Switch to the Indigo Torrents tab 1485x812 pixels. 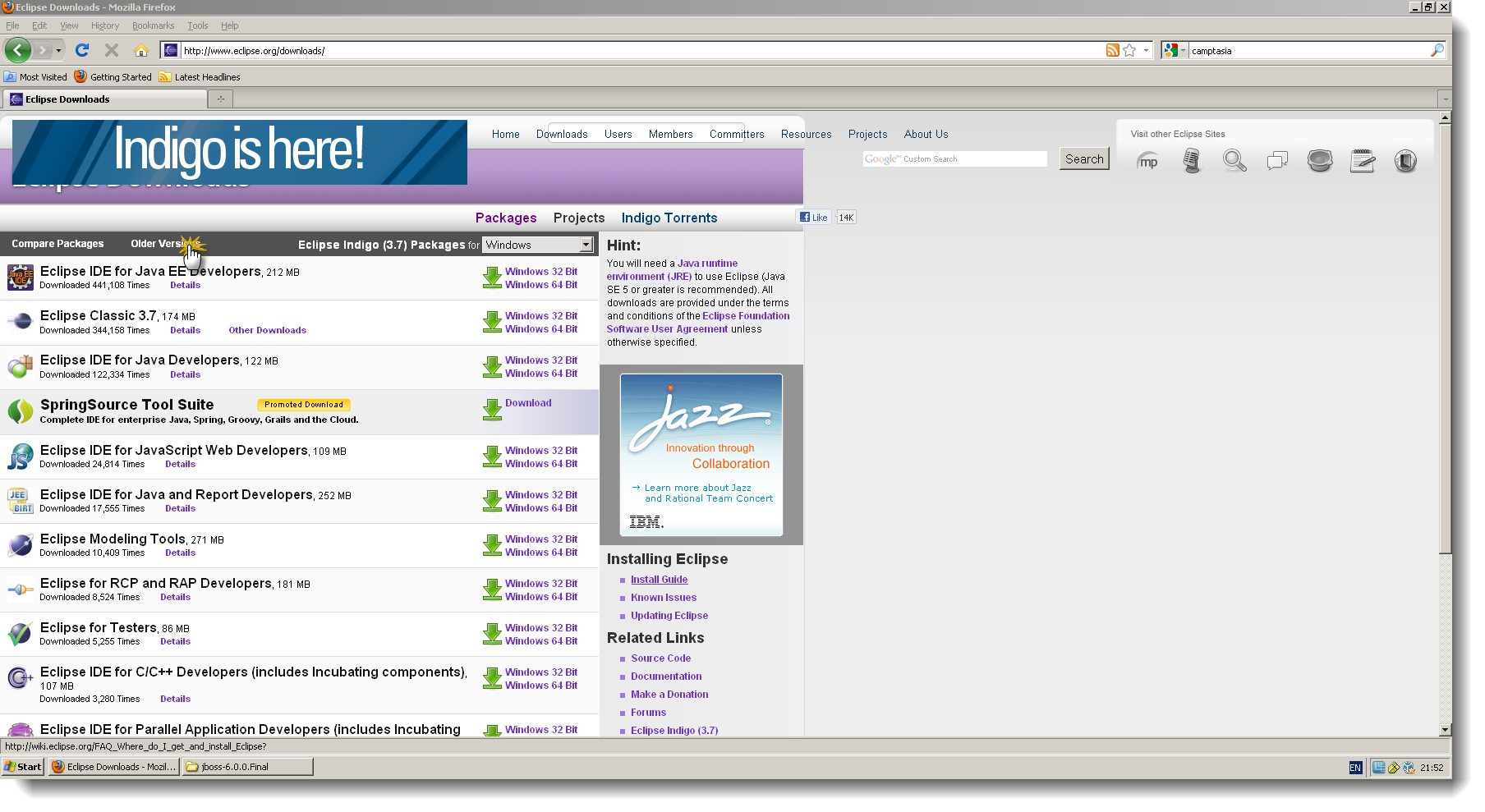point(669,218)
